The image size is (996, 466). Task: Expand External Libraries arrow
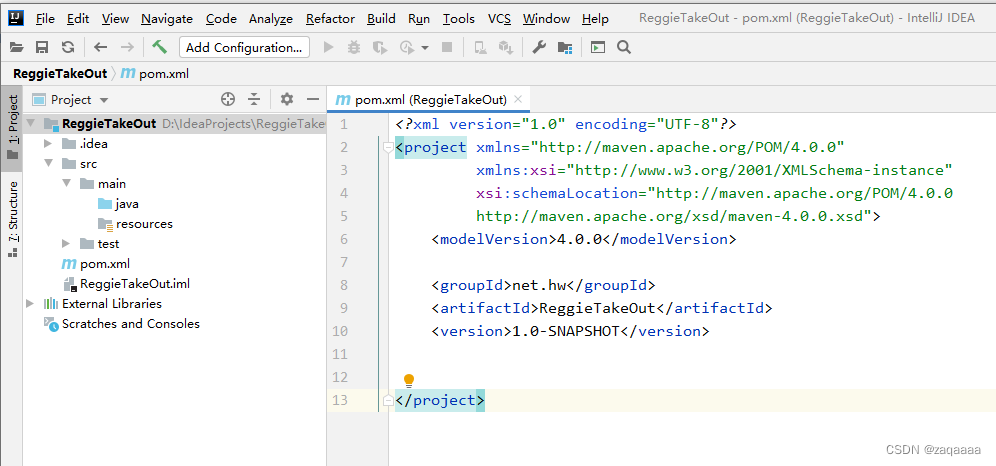30,303
